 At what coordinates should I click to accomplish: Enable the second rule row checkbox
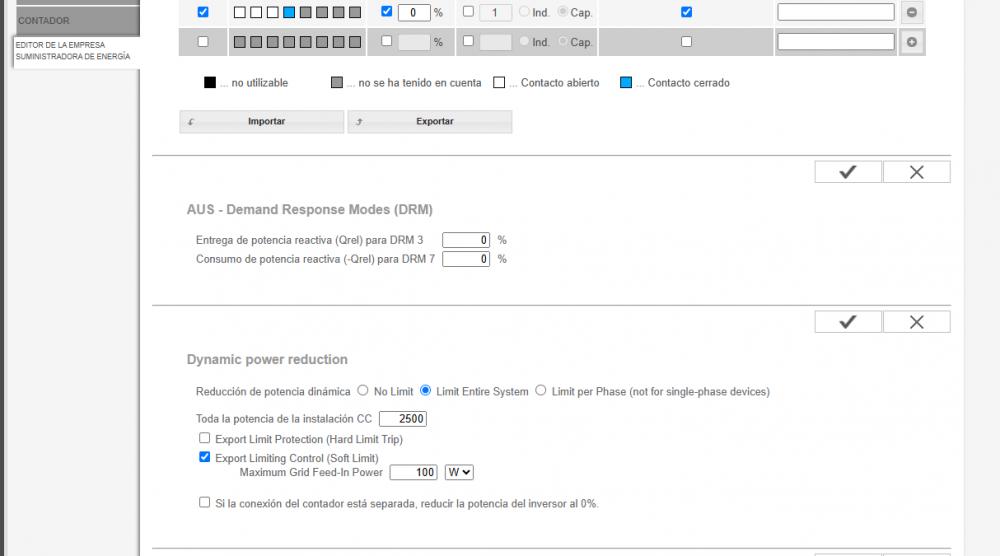[x=203, y=41]
